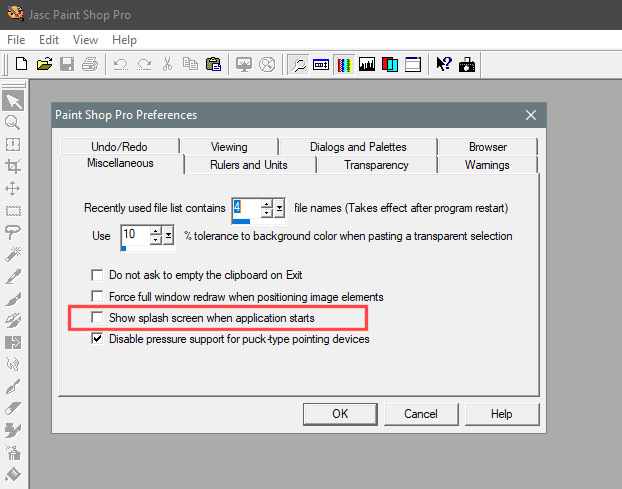The image size is (622, 489).
Task: Select the Magic Wand tool
Action: [x=13, y=254]
